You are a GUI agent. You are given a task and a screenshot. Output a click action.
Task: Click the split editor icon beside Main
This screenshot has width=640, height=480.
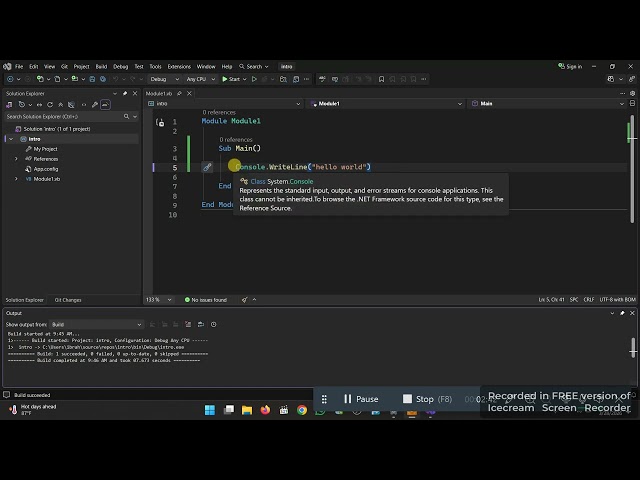(632, 104)
